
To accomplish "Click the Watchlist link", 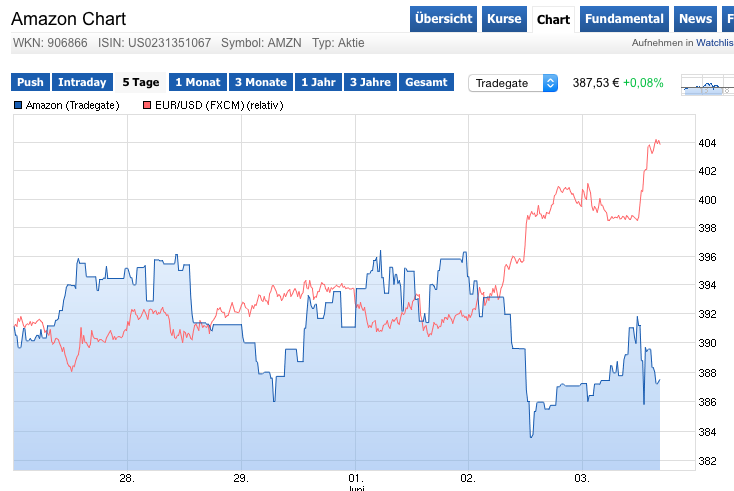I will [714, 43].
